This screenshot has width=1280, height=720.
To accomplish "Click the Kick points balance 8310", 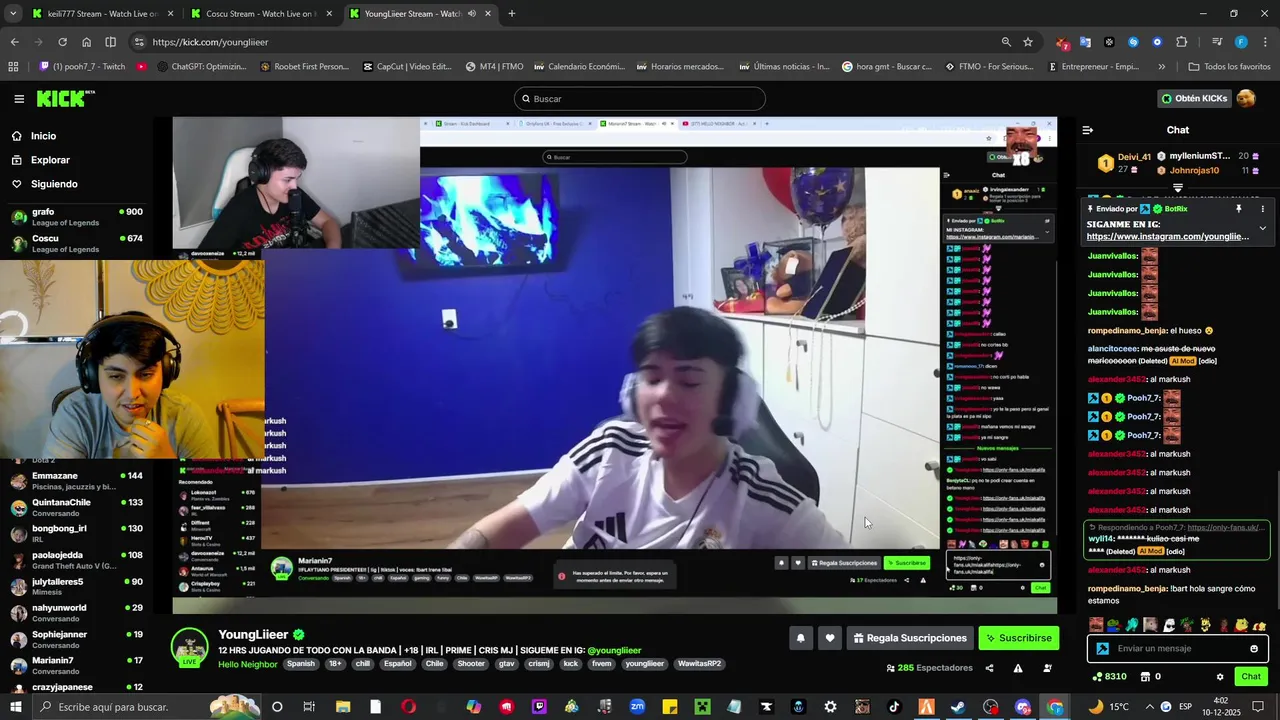I will 1109,677.
